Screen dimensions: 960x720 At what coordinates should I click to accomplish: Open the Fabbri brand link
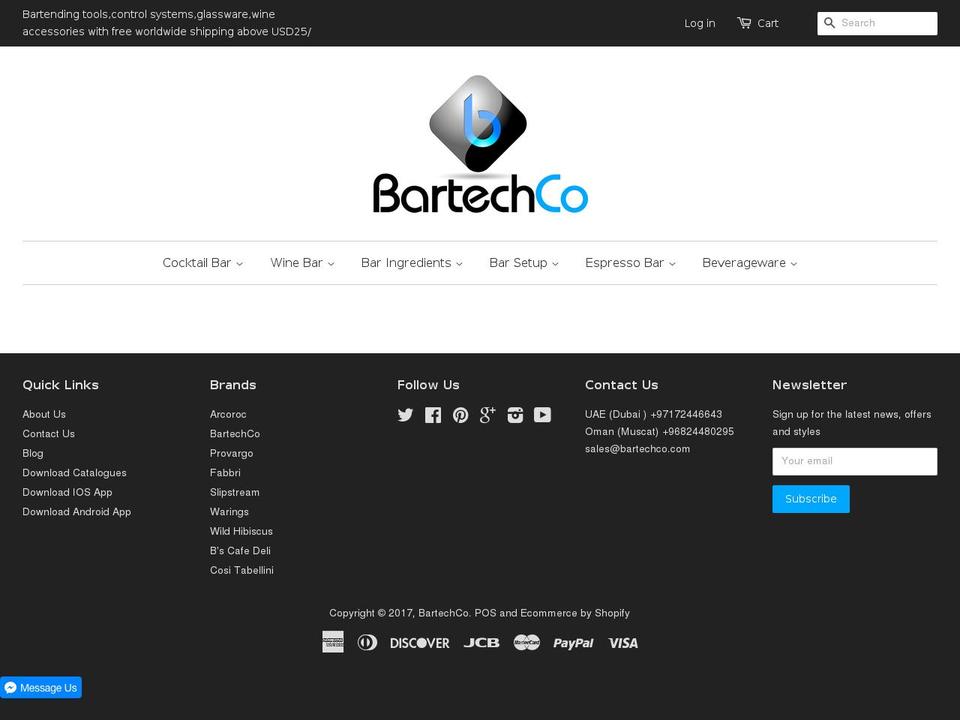225,473
